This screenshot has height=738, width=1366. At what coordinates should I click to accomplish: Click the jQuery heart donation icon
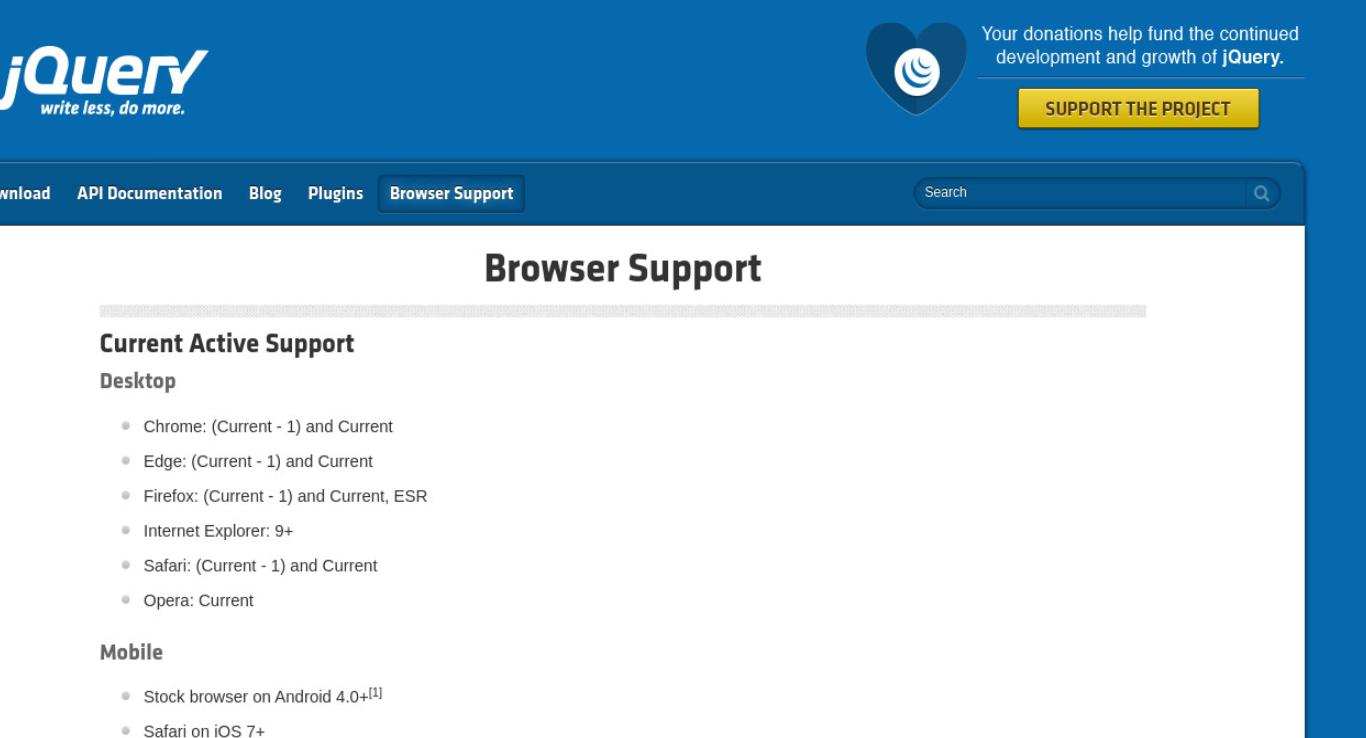click(916, 69)
